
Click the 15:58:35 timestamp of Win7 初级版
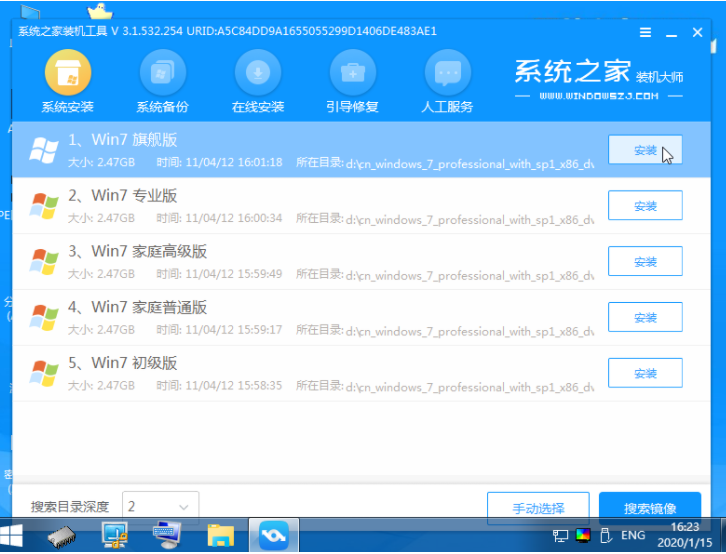point(219,386)
